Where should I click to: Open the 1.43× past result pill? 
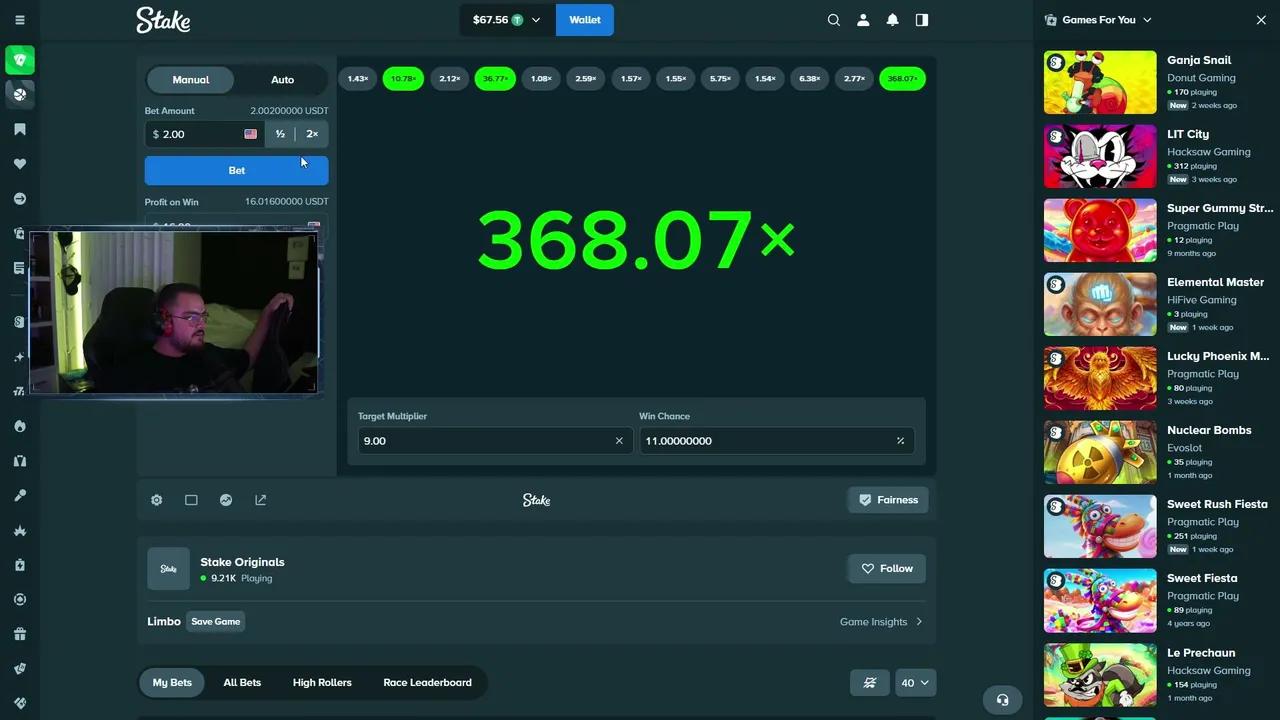tap(358, 79)
